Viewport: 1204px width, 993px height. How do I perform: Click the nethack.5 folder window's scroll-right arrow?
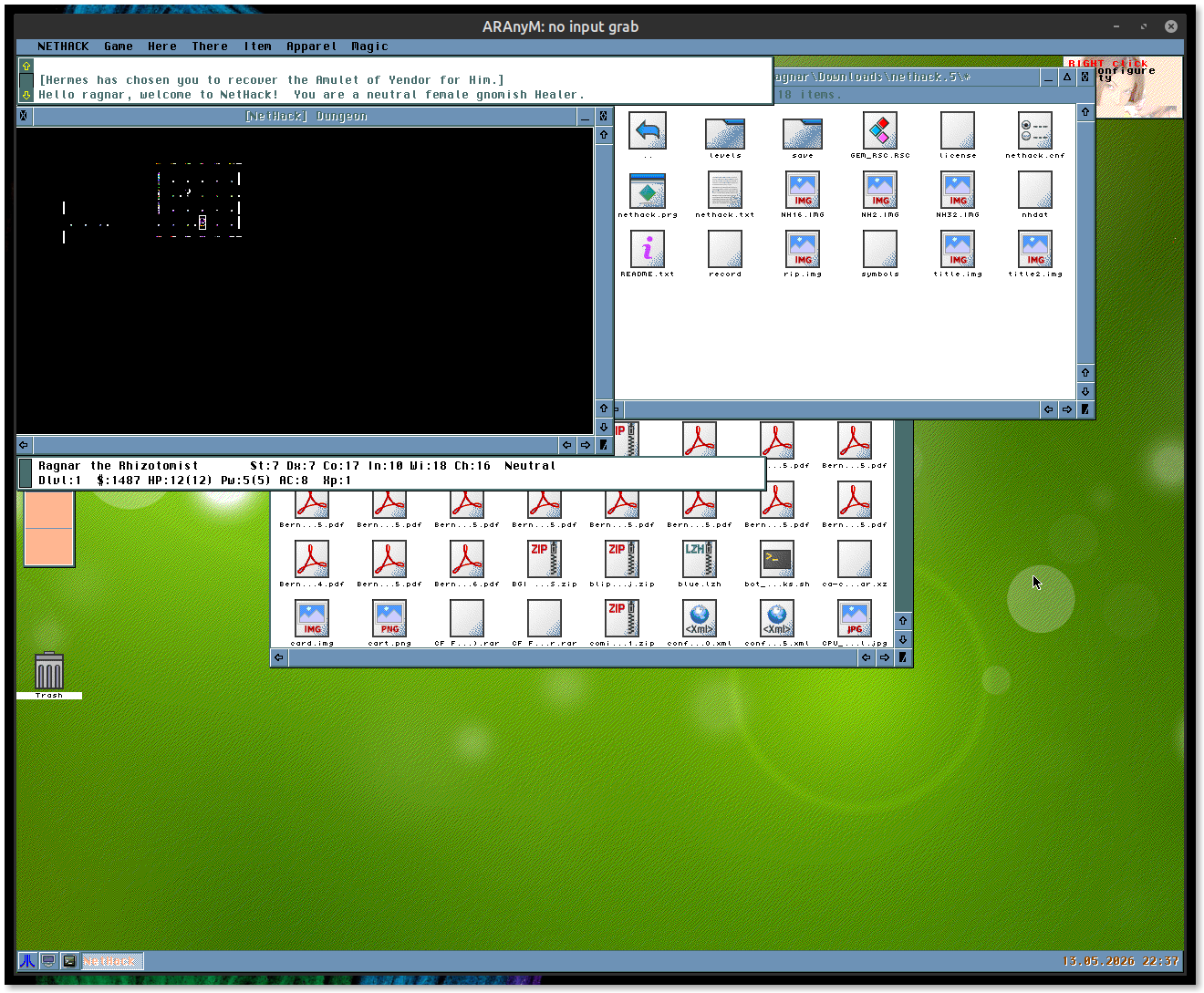point(1067,409)
